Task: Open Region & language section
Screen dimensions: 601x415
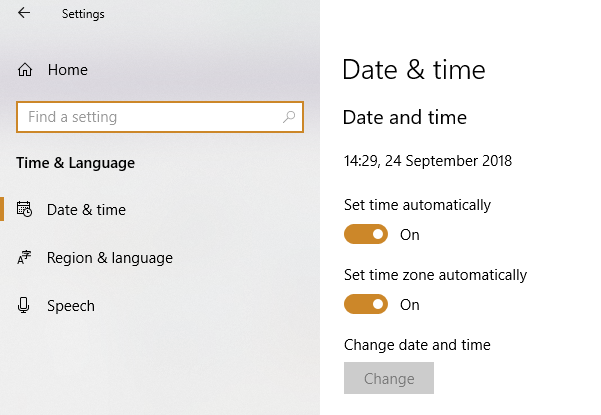Action: (x=110, y=258)
